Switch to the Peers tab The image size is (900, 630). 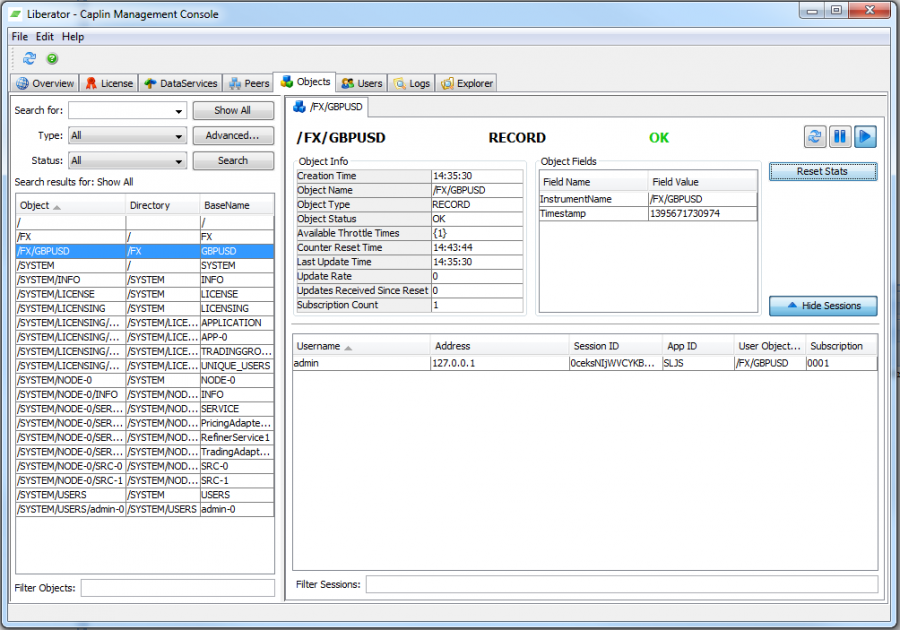tap(249, 83)
